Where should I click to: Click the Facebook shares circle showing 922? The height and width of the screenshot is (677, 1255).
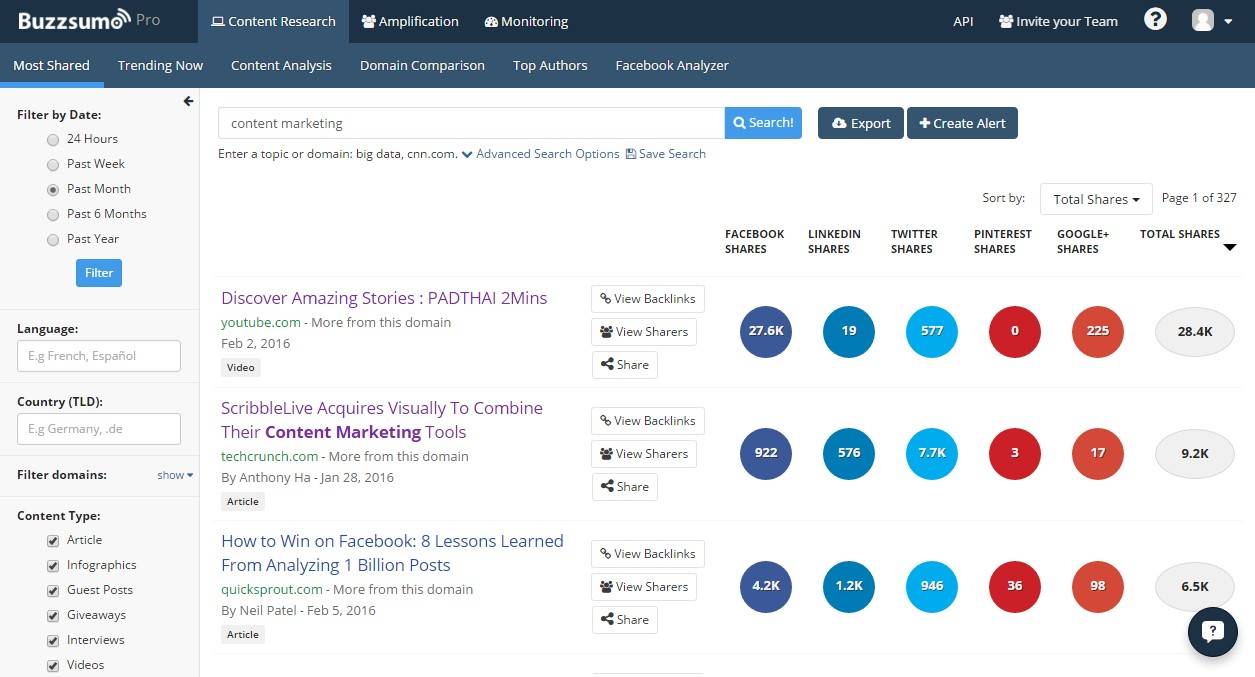click(x=766, y=453)
